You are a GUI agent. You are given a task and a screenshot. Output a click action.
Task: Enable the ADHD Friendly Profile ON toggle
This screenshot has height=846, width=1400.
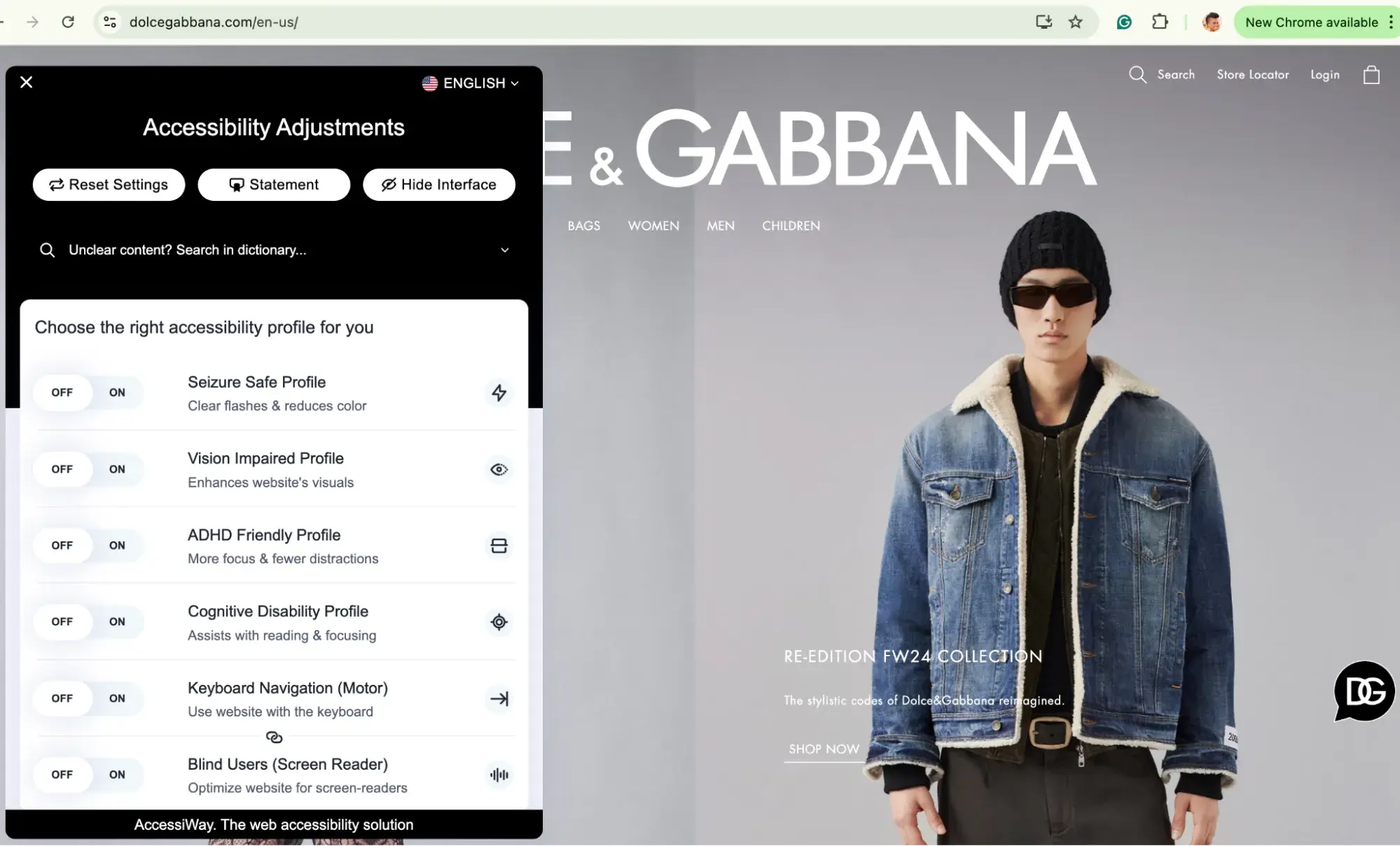tap(116, 545)
